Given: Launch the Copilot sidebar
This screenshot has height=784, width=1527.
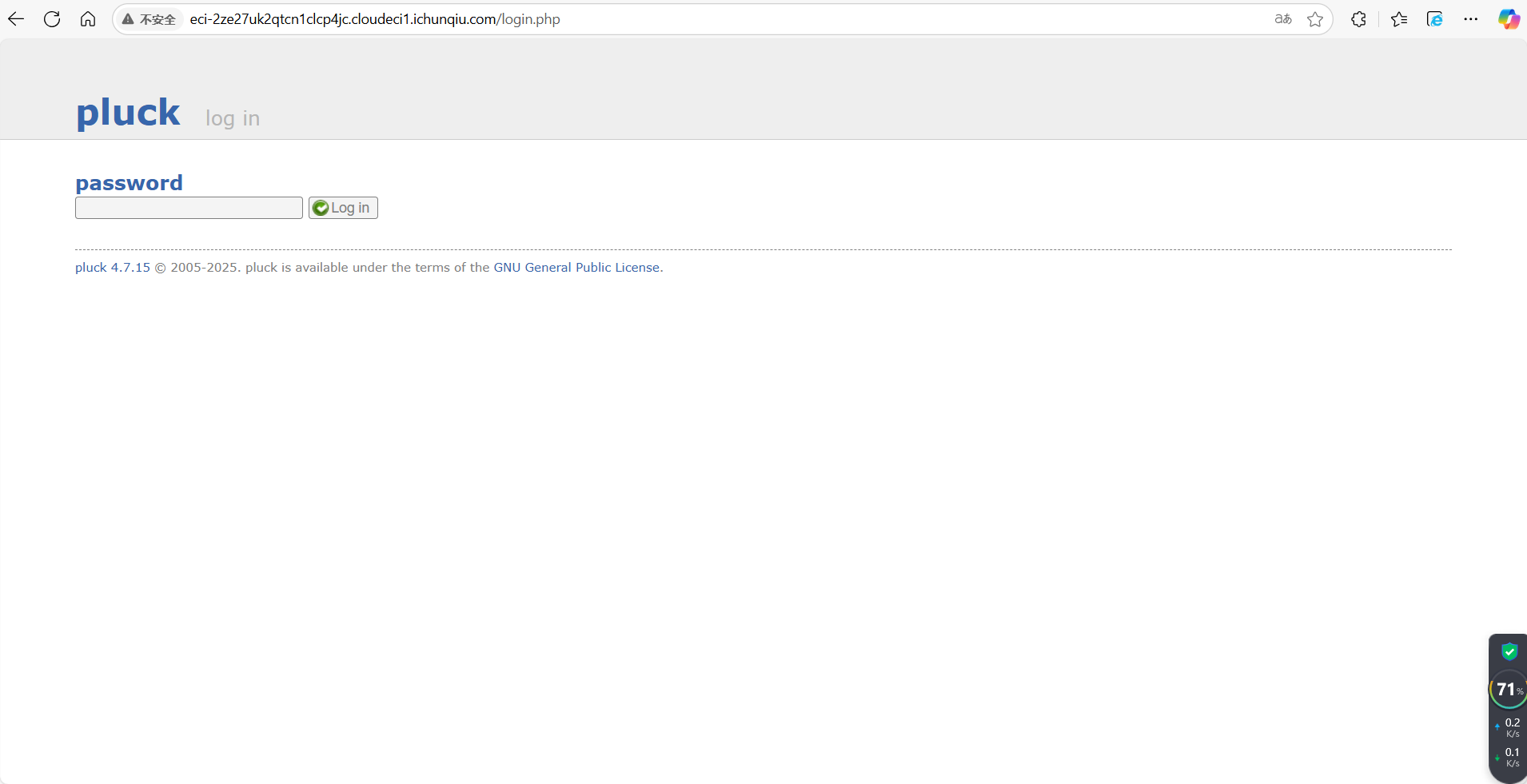Looking at the screenshot, I should 1509,19.
